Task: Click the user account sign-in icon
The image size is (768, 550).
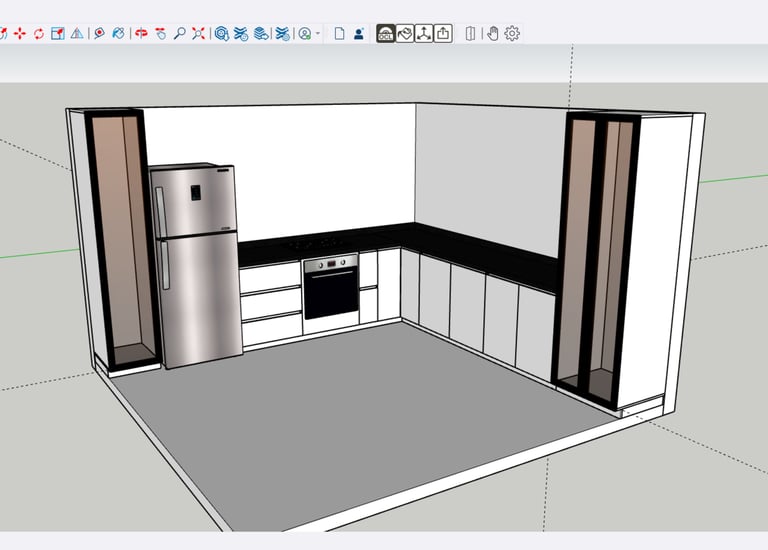Action: 305,33
